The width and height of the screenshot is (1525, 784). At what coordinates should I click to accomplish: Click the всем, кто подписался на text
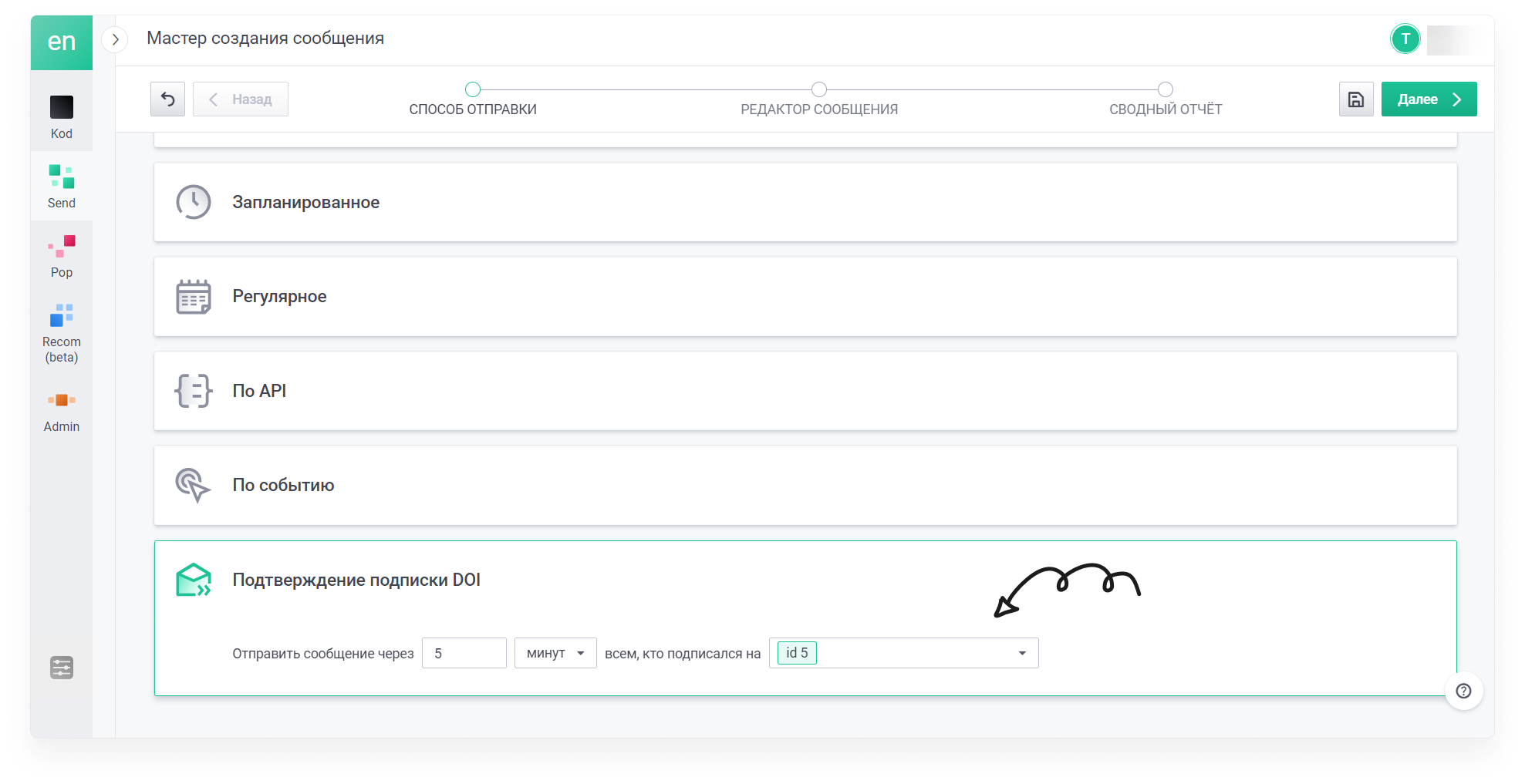tap(683, 654)
